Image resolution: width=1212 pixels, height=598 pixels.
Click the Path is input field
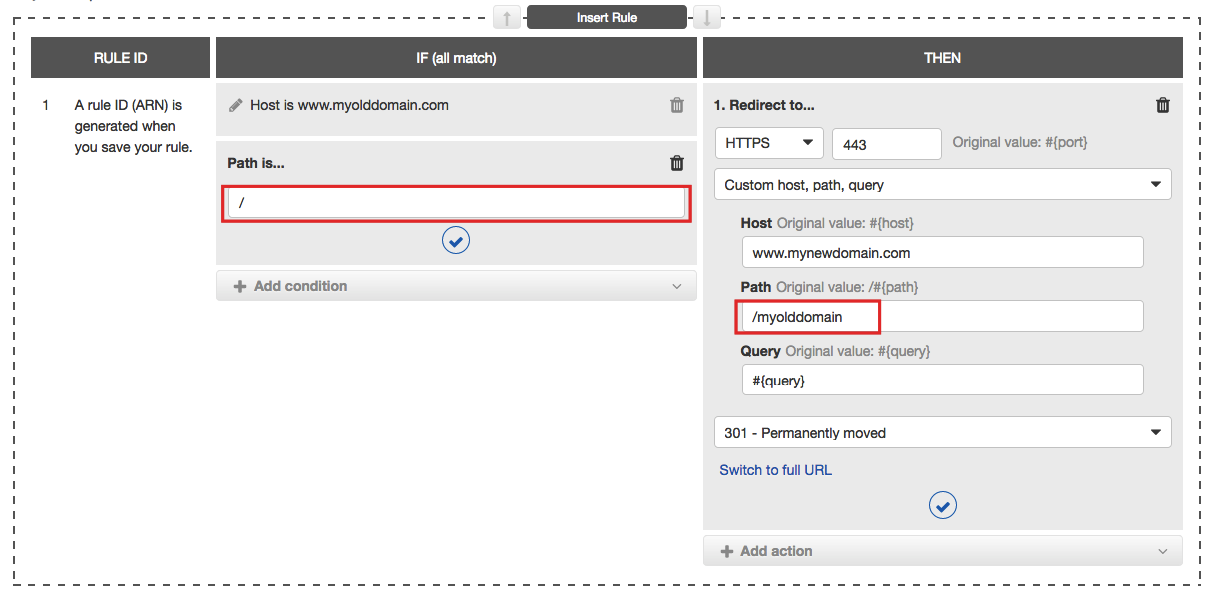(x=456, y=203)
